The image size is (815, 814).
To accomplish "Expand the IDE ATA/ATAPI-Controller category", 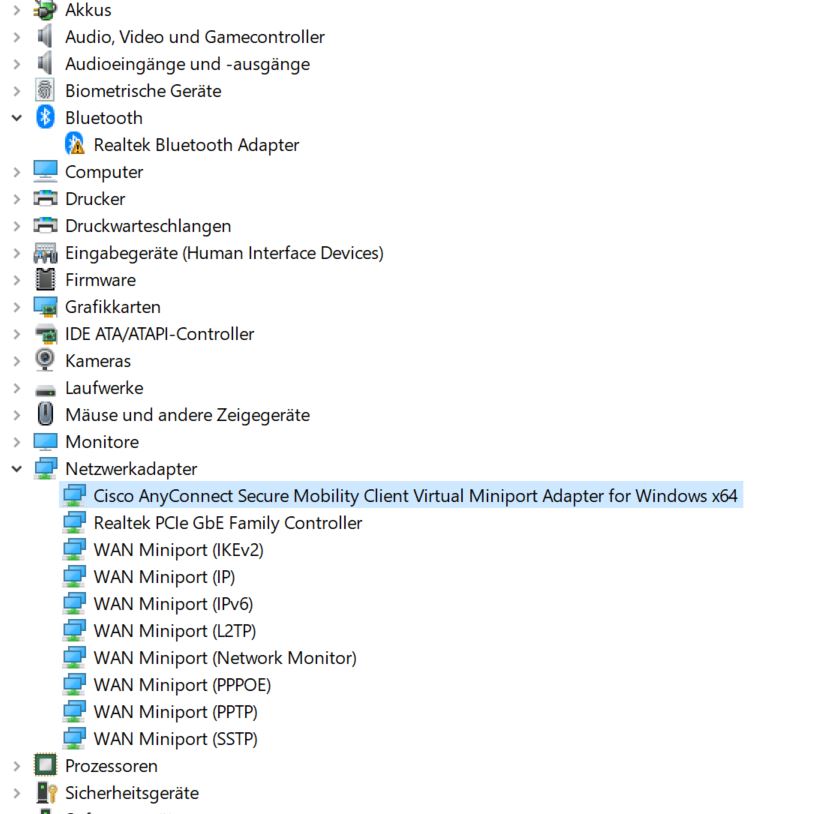I will 17,334.
